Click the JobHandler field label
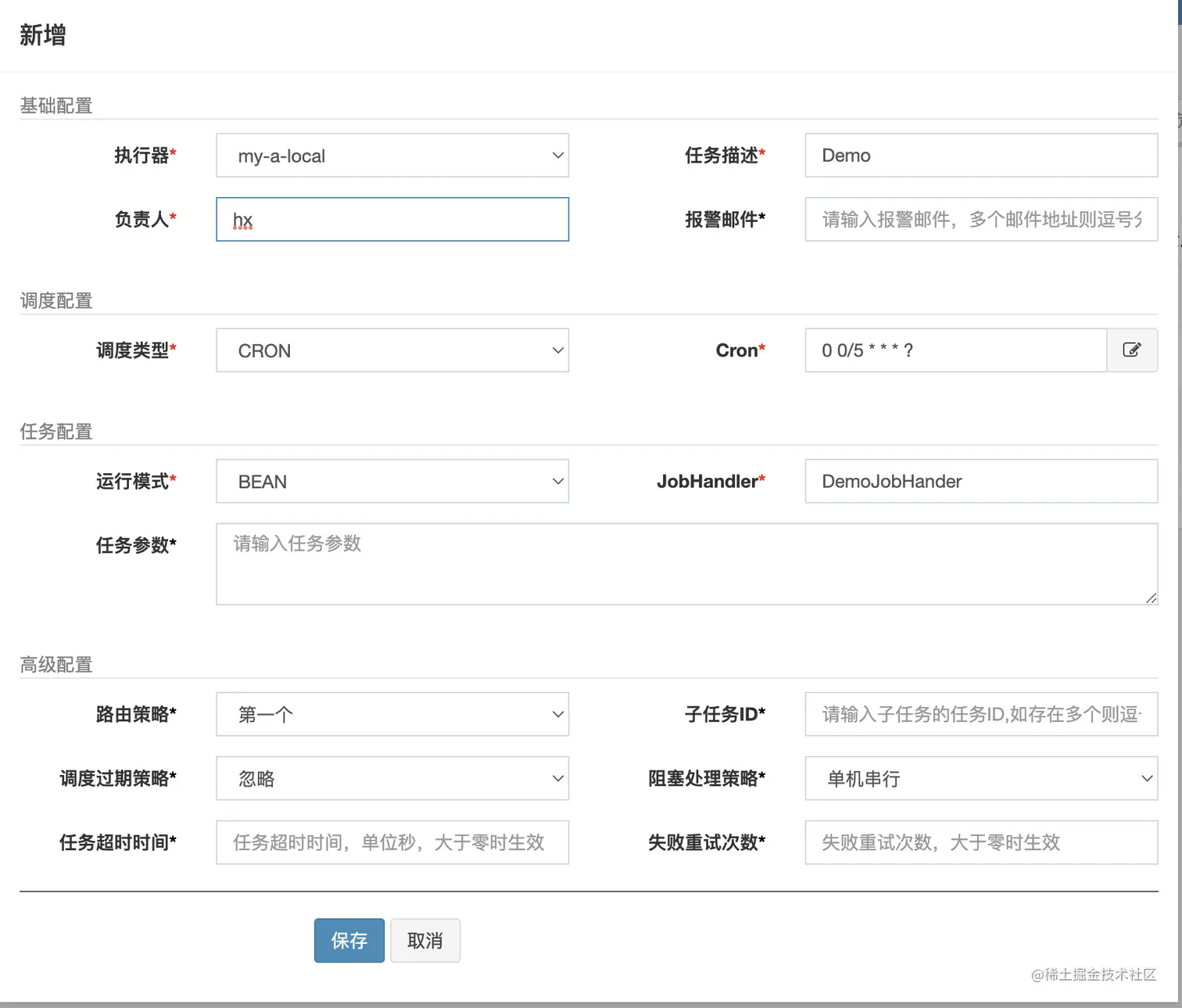The image size is (1182, 1008). (x=711, y=481)
